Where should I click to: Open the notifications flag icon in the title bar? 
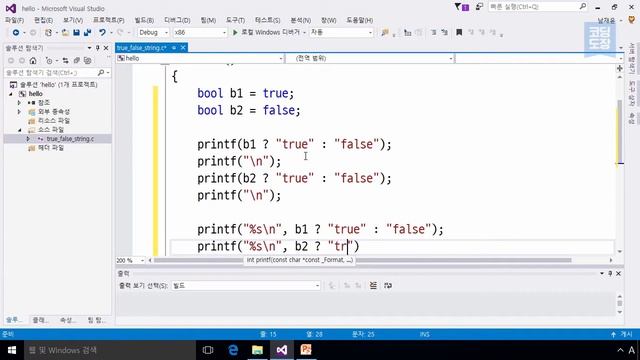point(462,7)
